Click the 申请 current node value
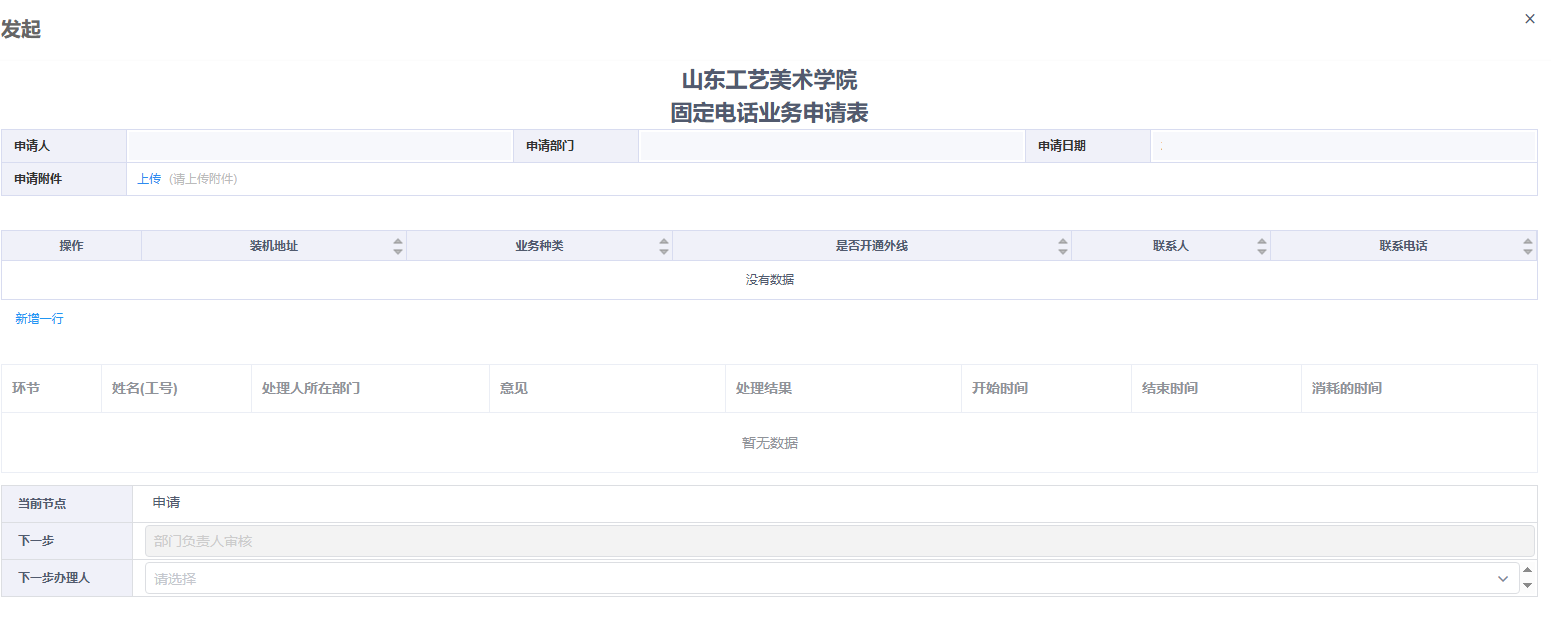Screen dimensions: 1551x618 click(x=166, y=503)
